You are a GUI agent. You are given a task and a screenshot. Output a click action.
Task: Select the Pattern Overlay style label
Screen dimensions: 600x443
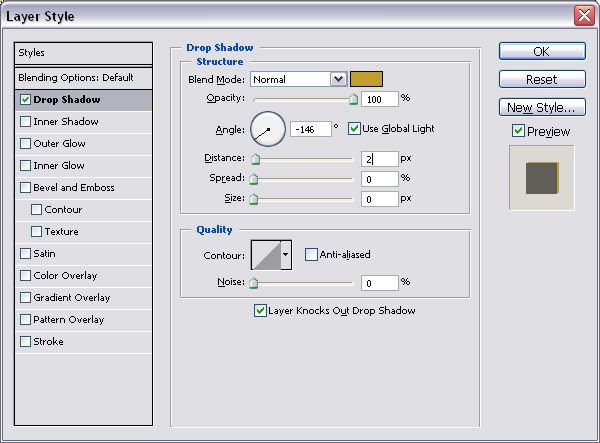pos(69,320)
